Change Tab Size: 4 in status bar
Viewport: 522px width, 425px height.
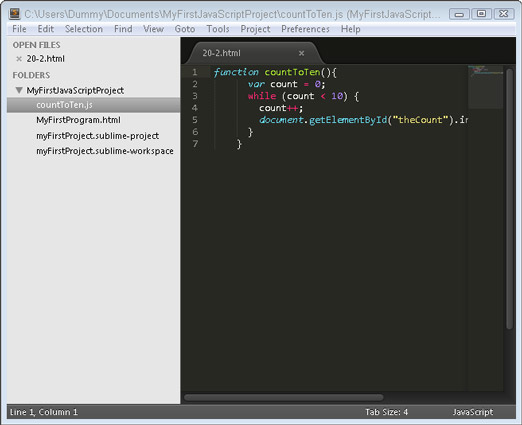coord(386,412)
